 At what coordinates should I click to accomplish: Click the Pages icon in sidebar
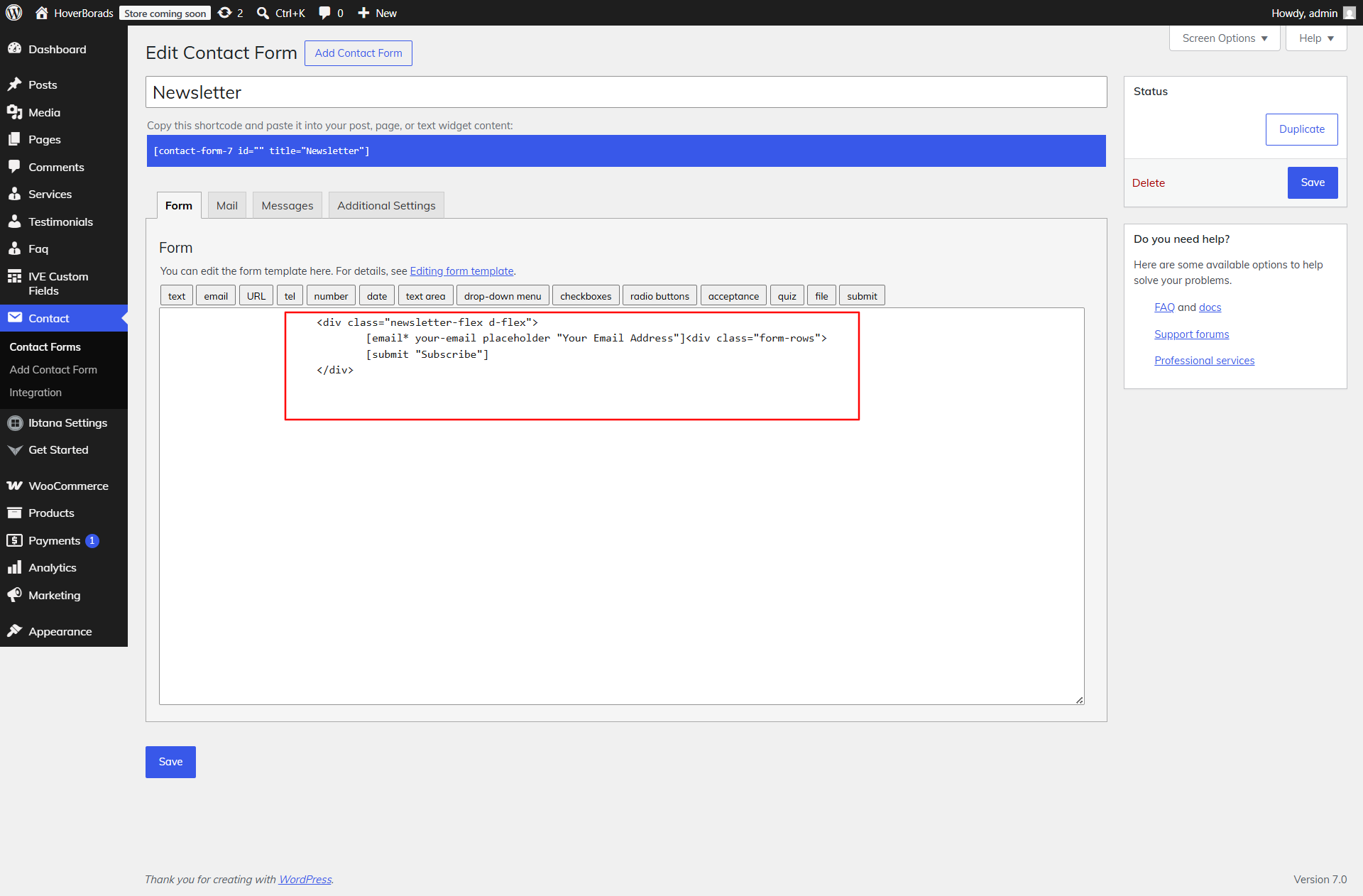14,139
